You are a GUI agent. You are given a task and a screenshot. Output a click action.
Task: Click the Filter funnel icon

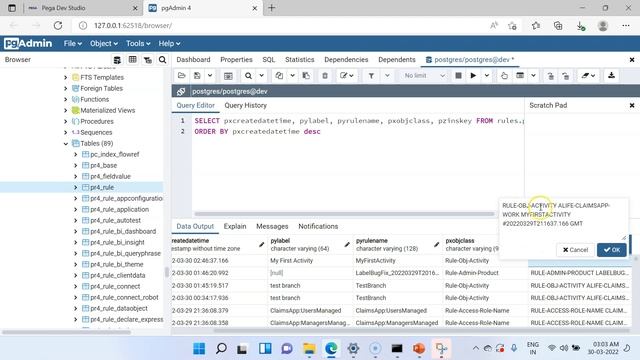tap(371, 76)
